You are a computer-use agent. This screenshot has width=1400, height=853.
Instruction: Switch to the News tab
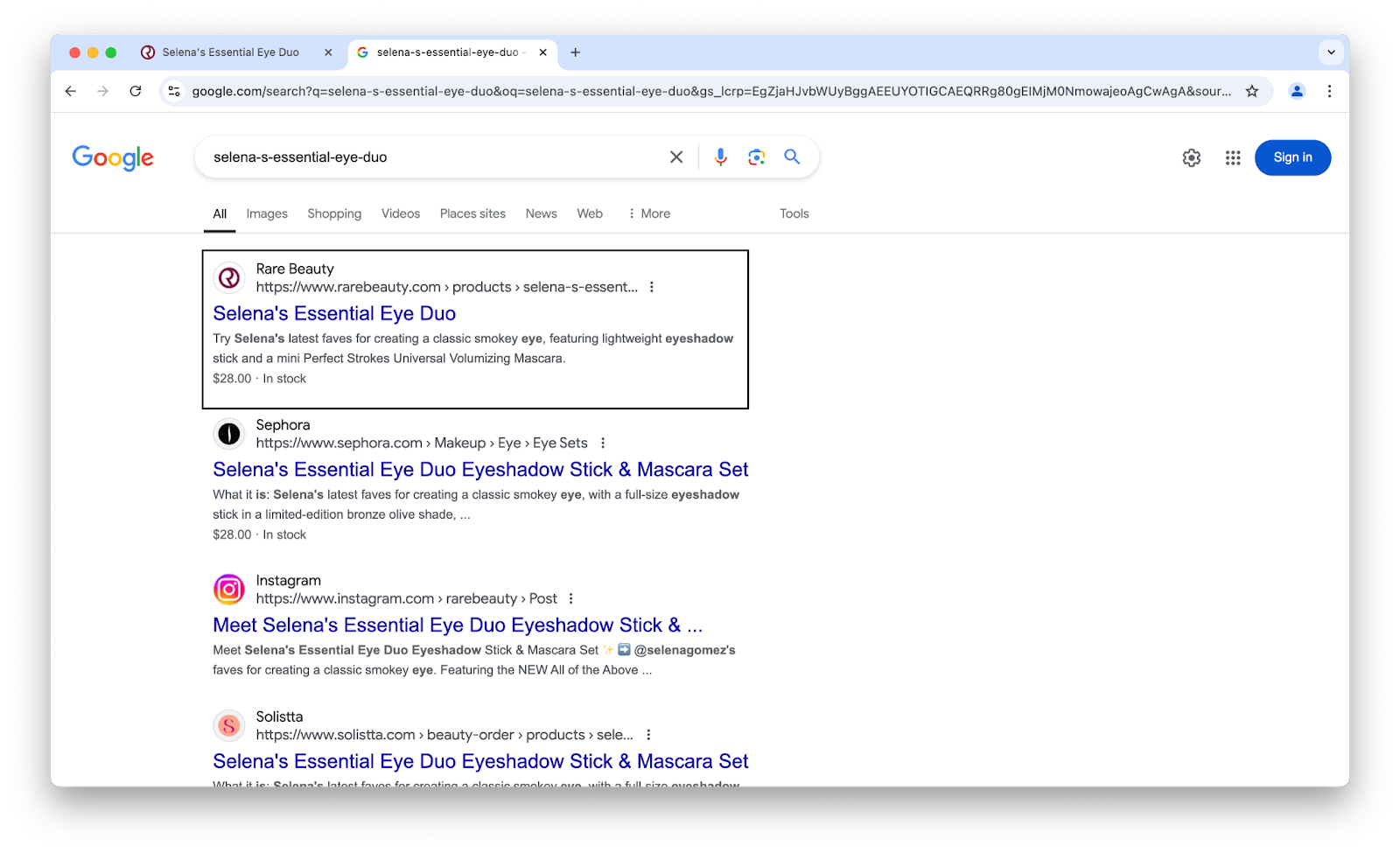click(x=542, y=213)
